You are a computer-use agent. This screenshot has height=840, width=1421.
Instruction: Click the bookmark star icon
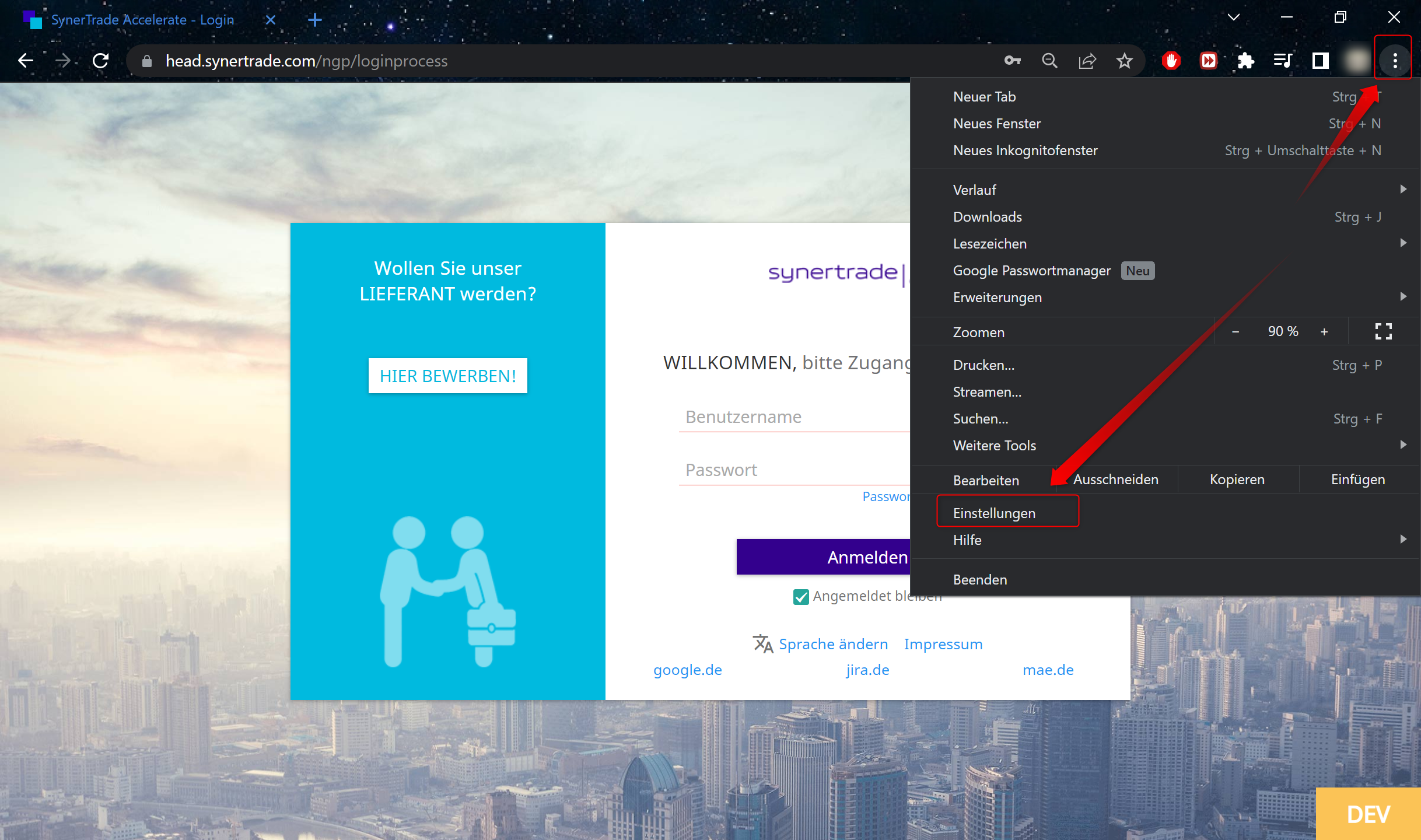[1125, 61]
